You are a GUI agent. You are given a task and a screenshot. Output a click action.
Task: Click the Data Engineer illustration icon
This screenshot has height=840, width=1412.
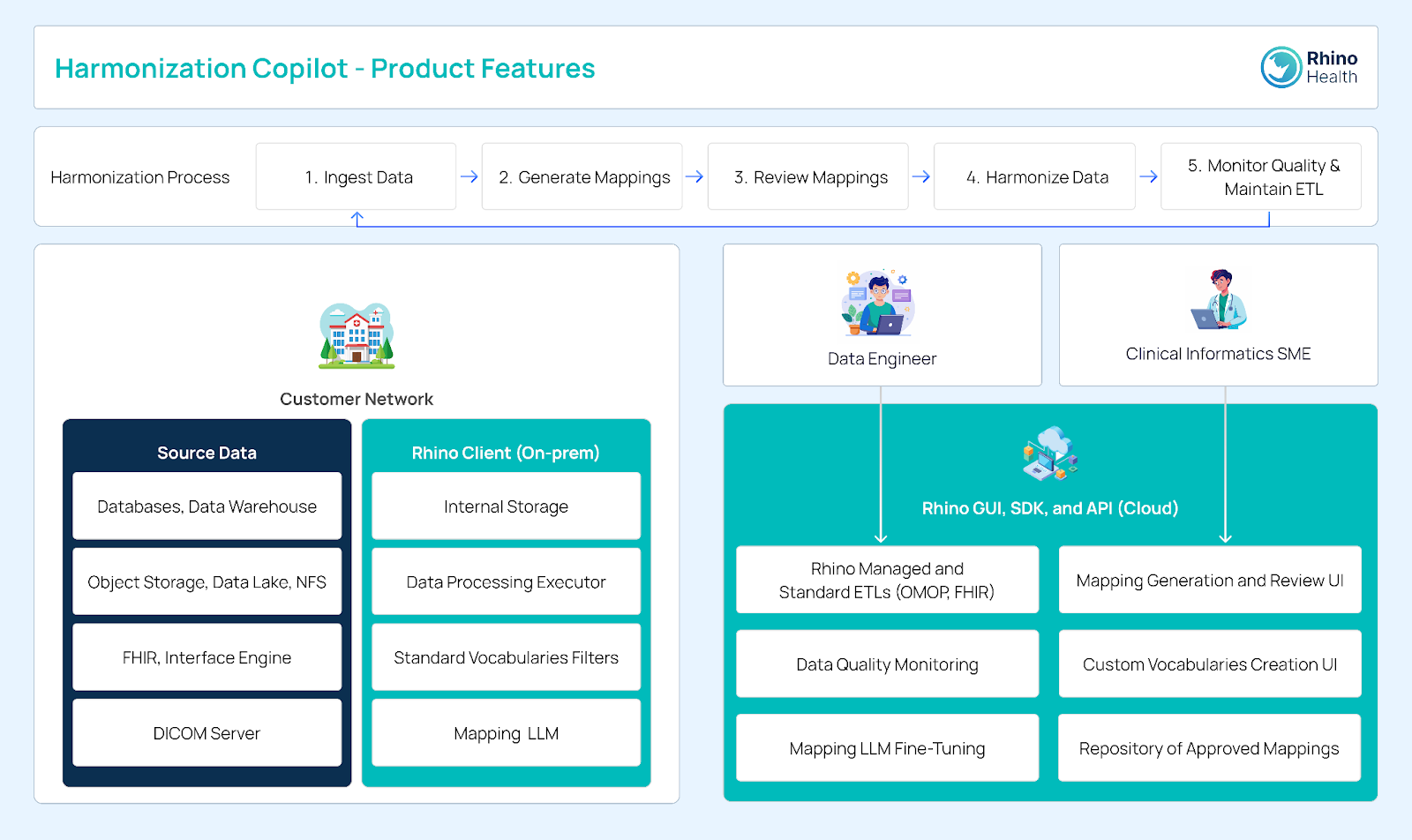[878, 303]
